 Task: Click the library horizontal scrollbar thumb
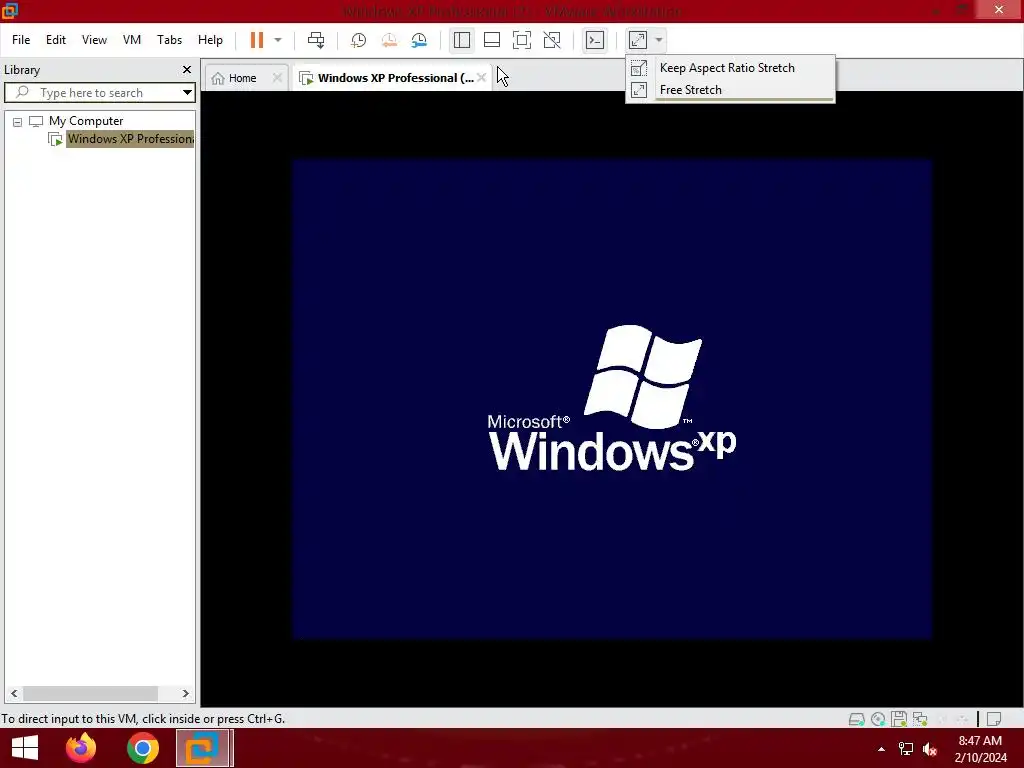[90, 694]
